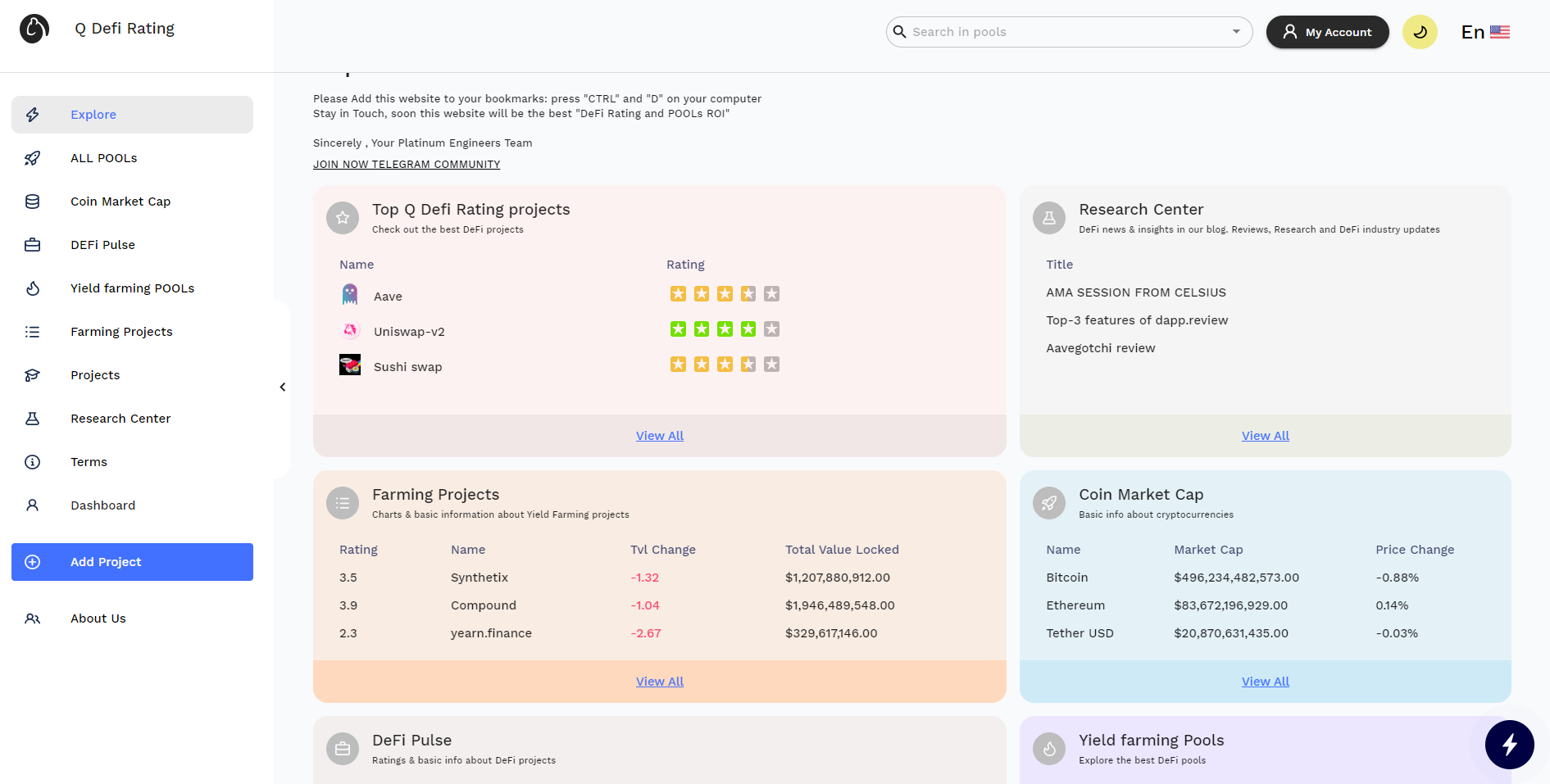Open DEFi Pulse from the sidebar
This screenshot has height=784, width=1550.
[132, 245]
